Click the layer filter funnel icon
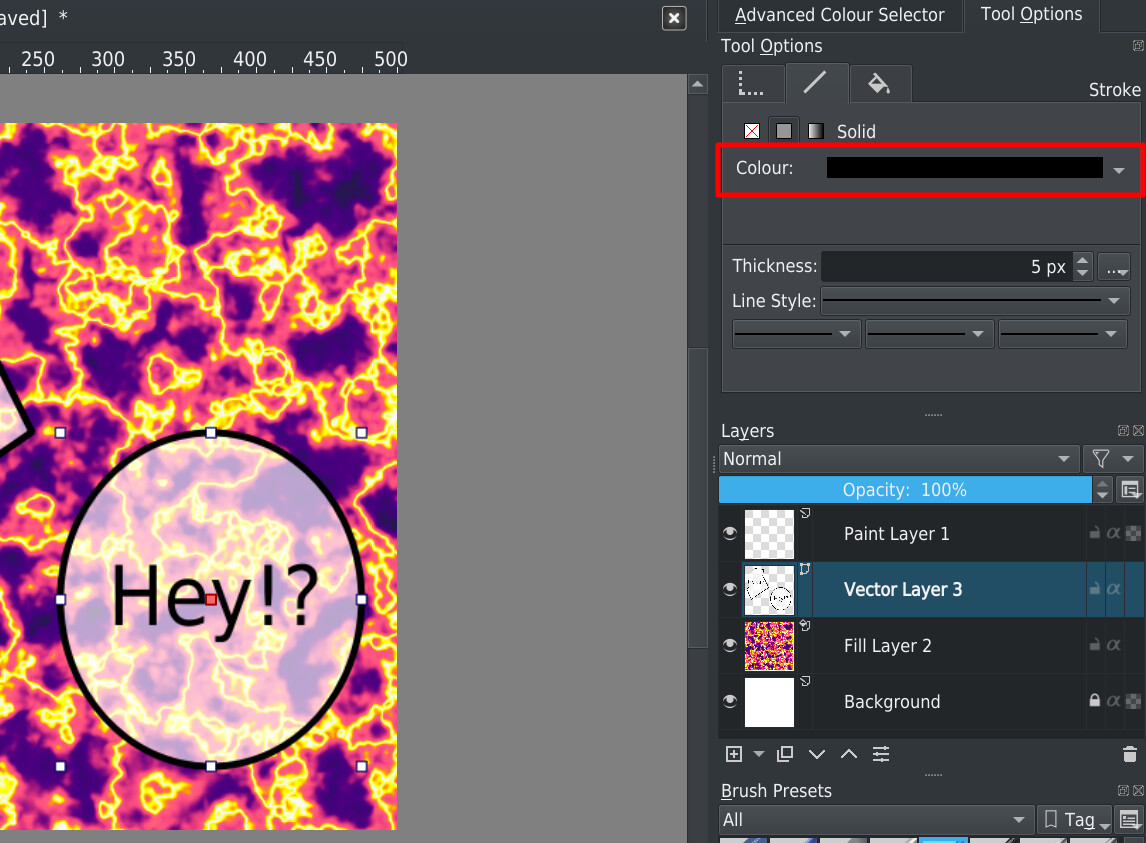1146x843 pixels. click(1101, 458)
